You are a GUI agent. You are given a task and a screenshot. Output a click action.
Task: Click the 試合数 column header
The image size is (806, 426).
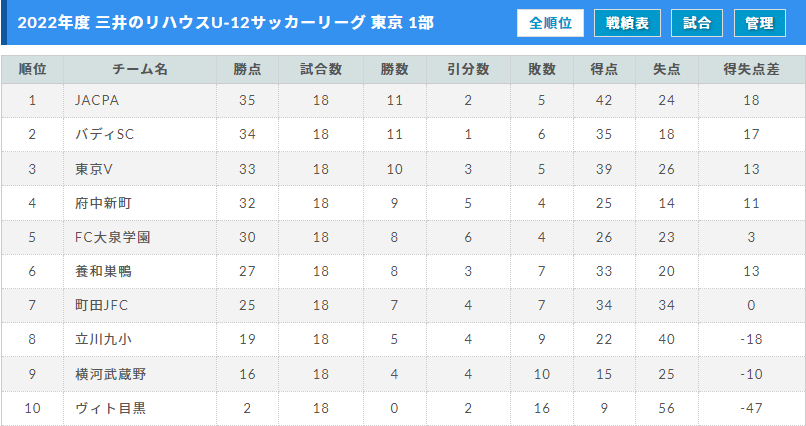point(321,70)
